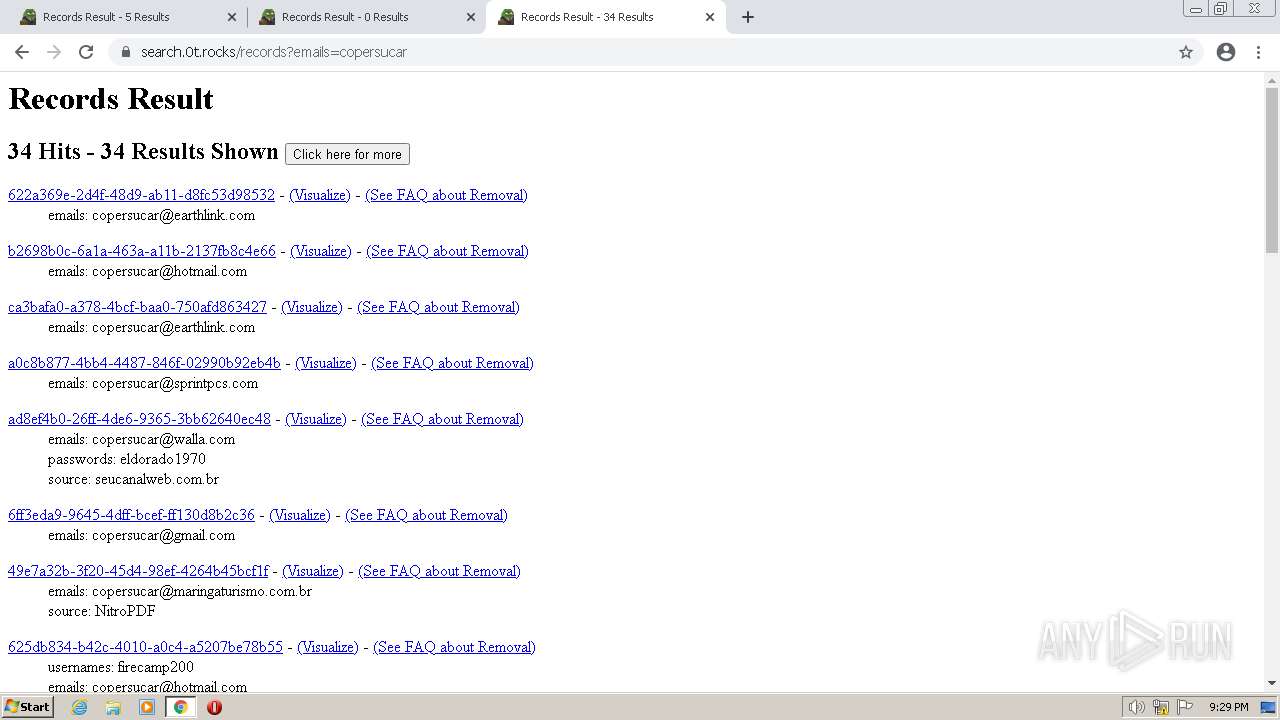Screen dimensions: 1280x720
Task: Open Windows Explorer folder in taskbar
Action: 113,707
